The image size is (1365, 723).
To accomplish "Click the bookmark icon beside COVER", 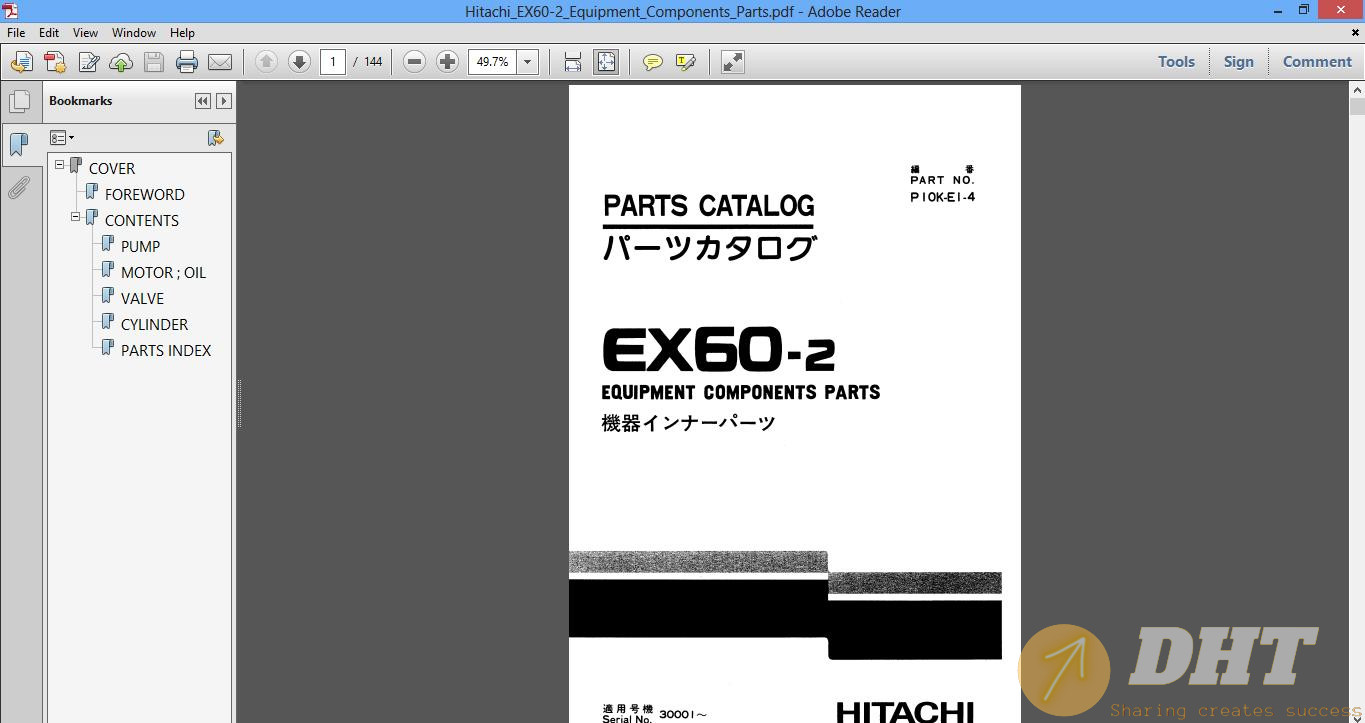I will tap(76, 166).
